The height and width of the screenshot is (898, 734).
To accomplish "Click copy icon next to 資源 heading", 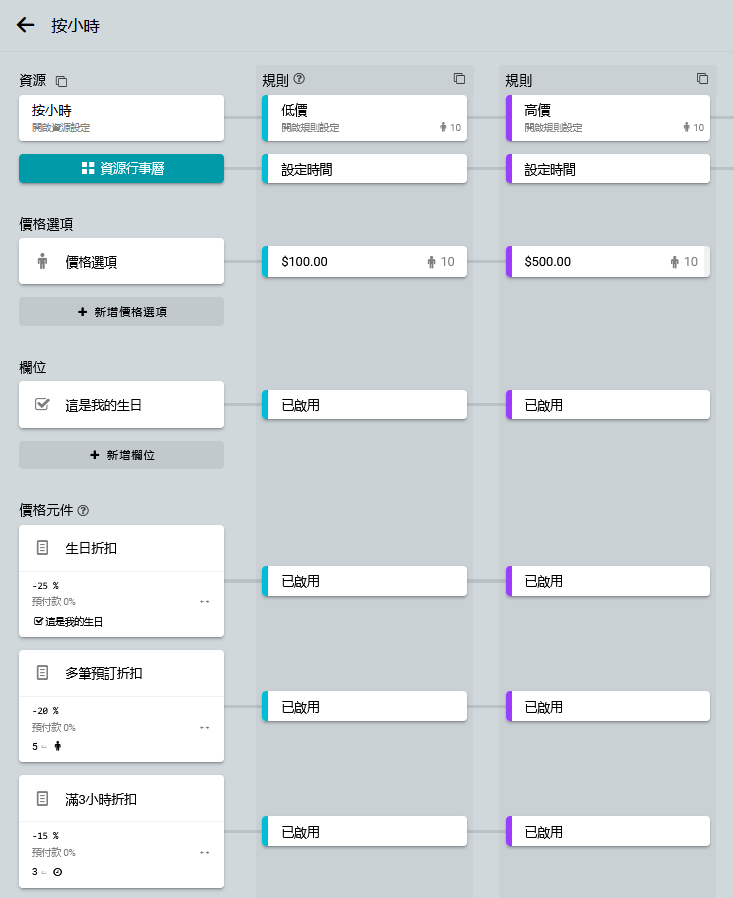I will (61, 81).
